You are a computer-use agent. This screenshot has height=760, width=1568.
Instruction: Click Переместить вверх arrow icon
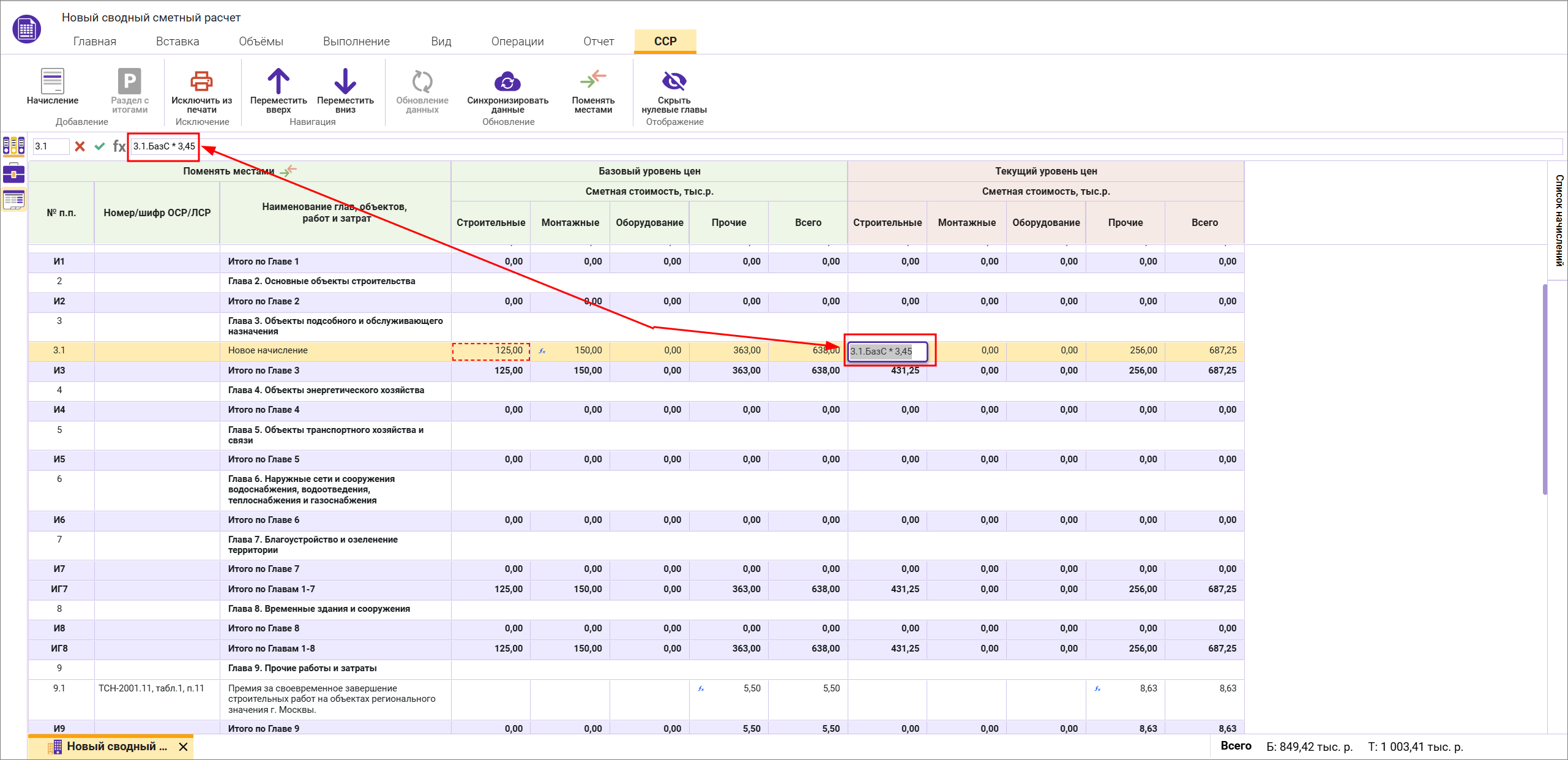coord(278,81)
